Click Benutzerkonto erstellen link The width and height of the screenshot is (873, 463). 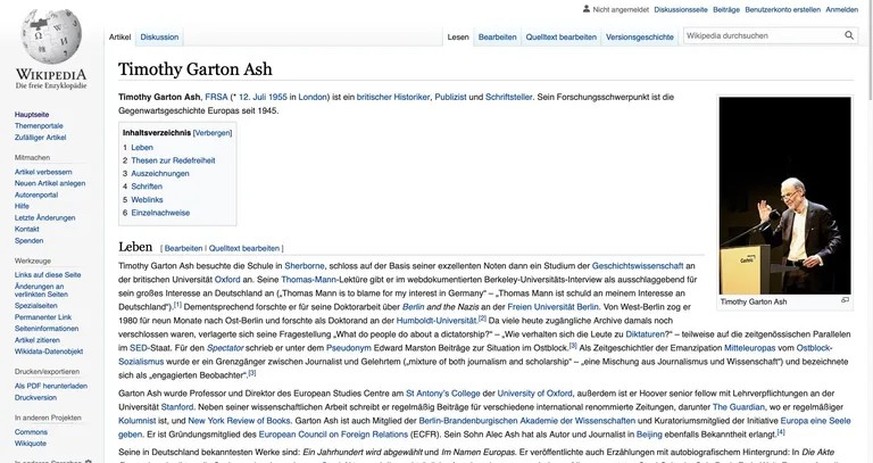coord(782,9)
